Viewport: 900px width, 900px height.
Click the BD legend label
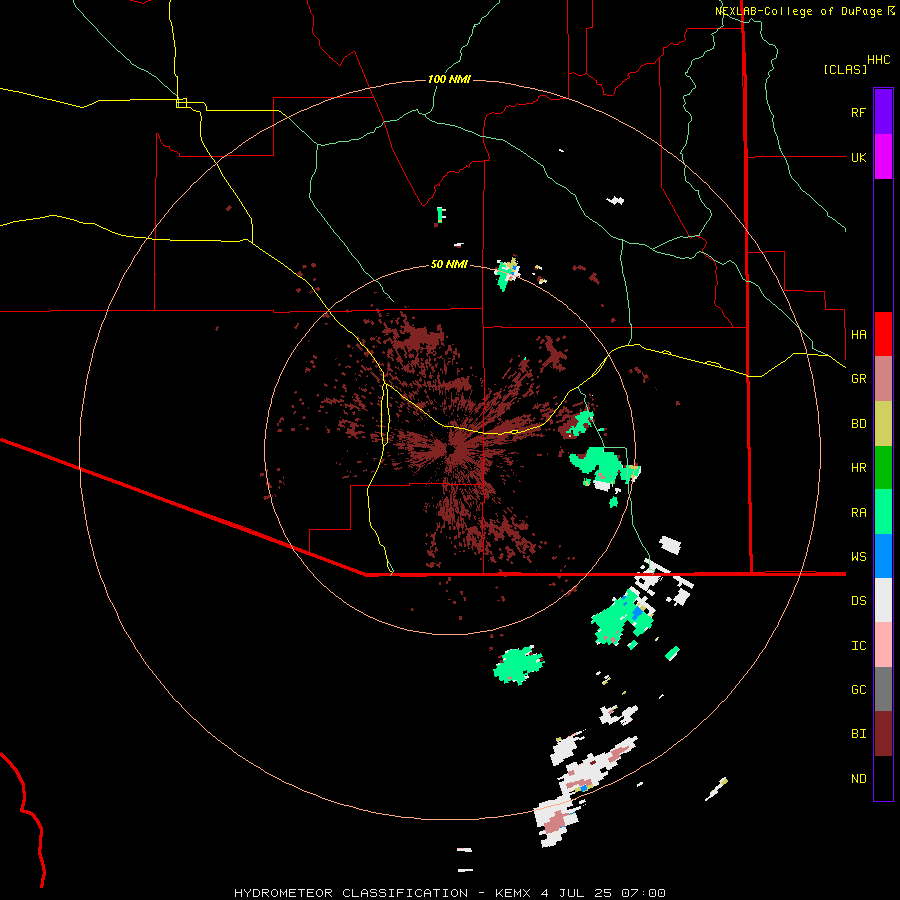pos(858,424)
